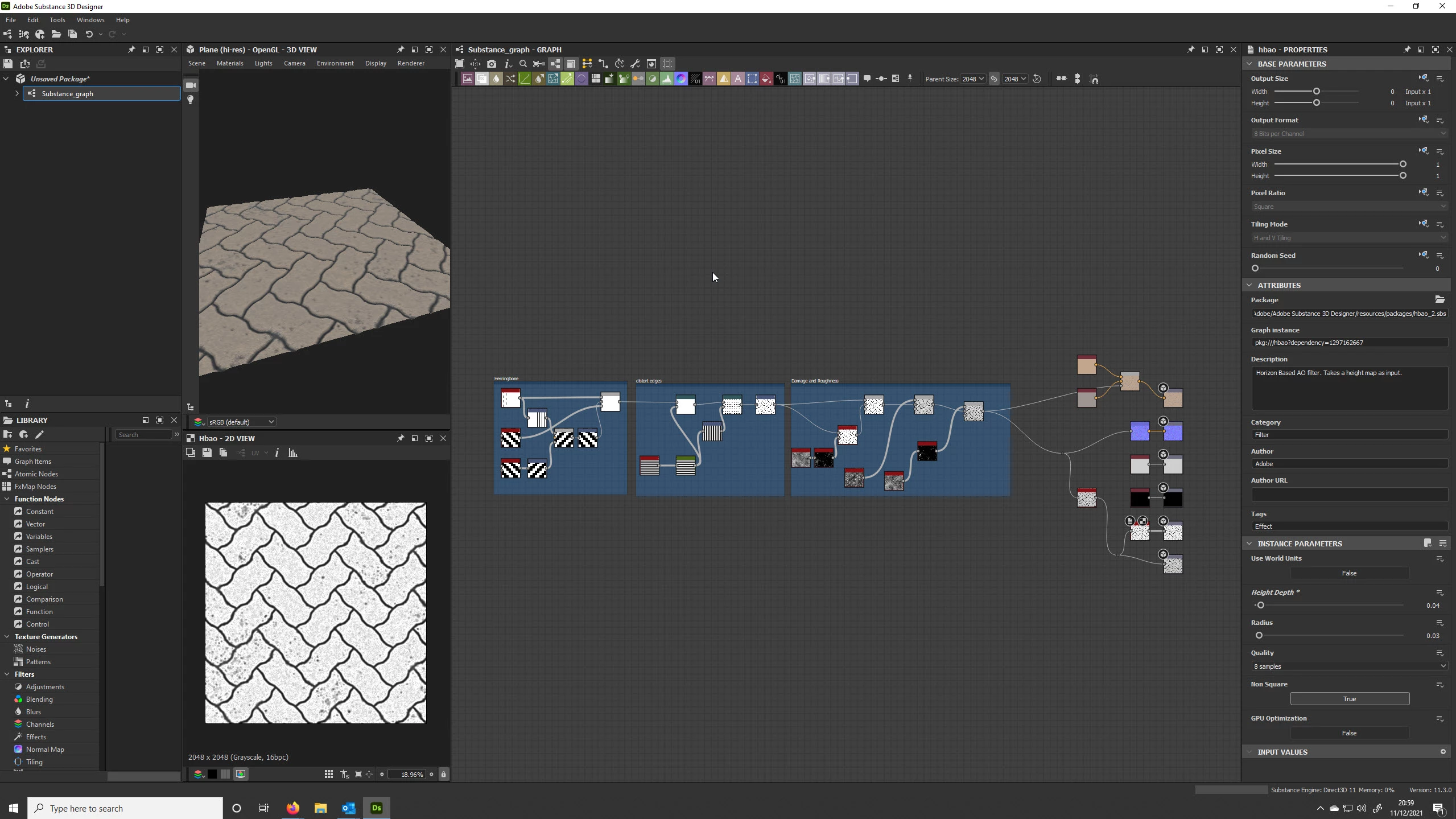Collapse the Texture Generators library section

point(7,637)
